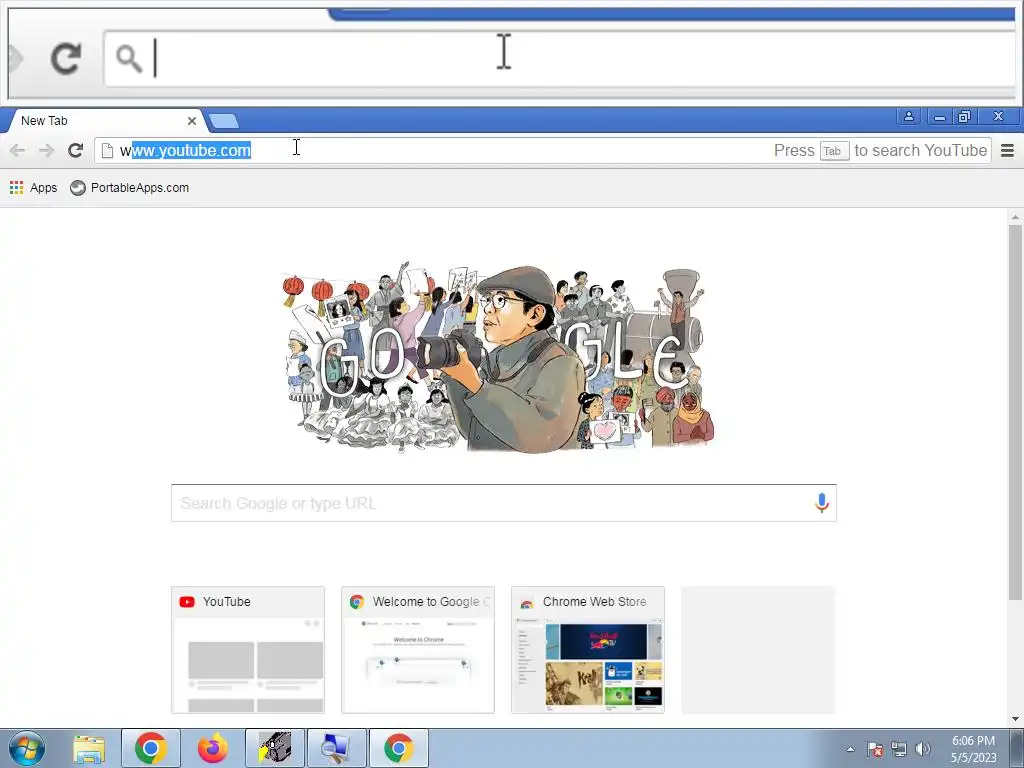Viewport: 1024px width, 768px height.
Task: Launch Firefox from the taskbar
Action: click(x=212, y=748)
